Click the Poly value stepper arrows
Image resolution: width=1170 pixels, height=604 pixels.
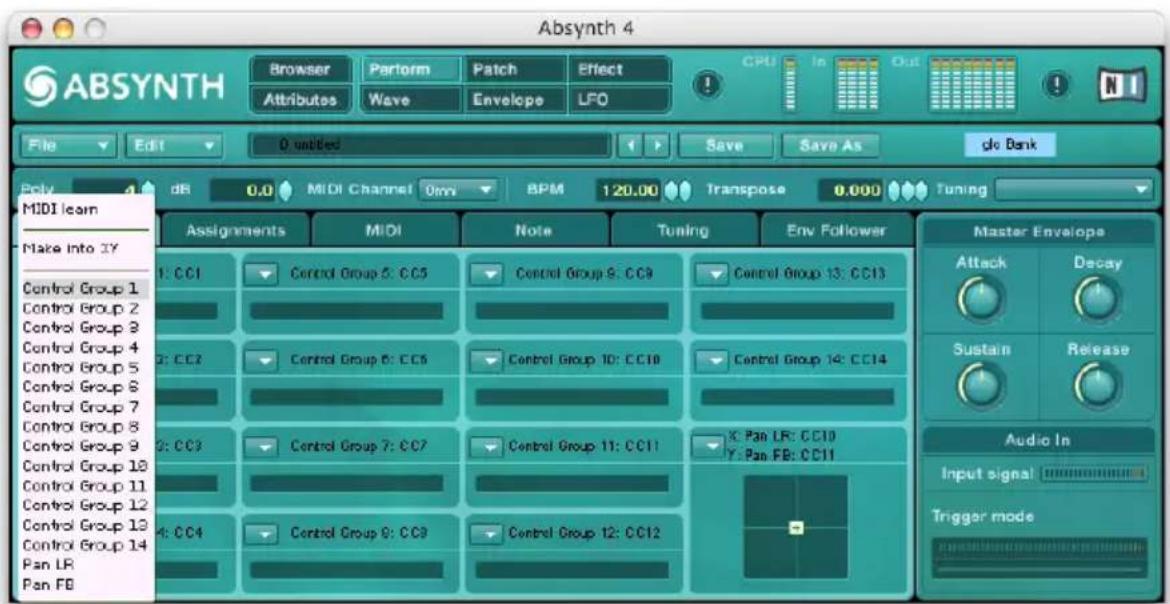point(148,190)
